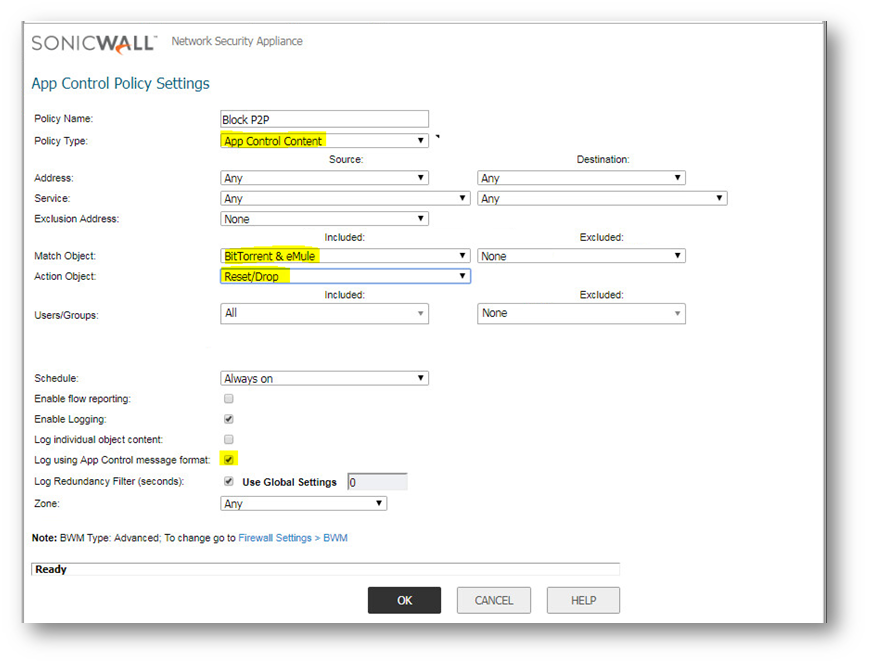Open Included Match Object dropdown
This screenshot has height=665, width=869.
pos(345,256)
